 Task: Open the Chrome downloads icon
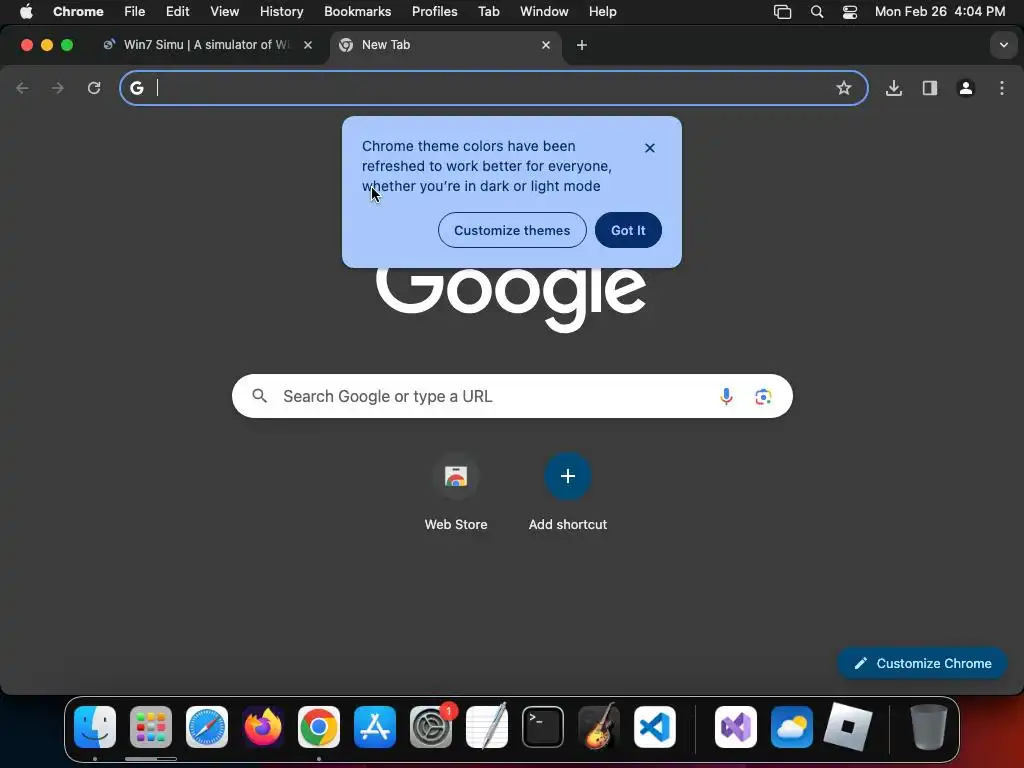(893, 88)
